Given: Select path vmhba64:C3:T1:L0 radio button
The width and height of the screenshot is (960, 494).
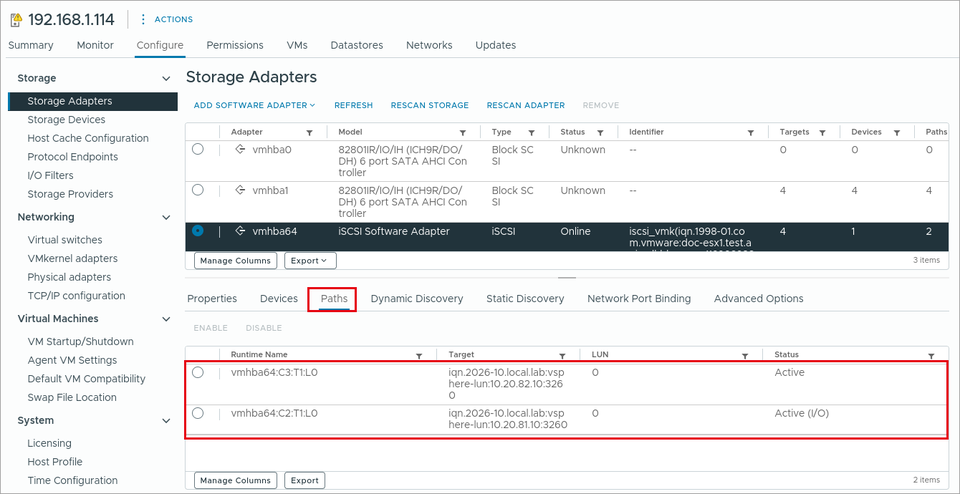Looking at the screenshot, I should 198,372.
